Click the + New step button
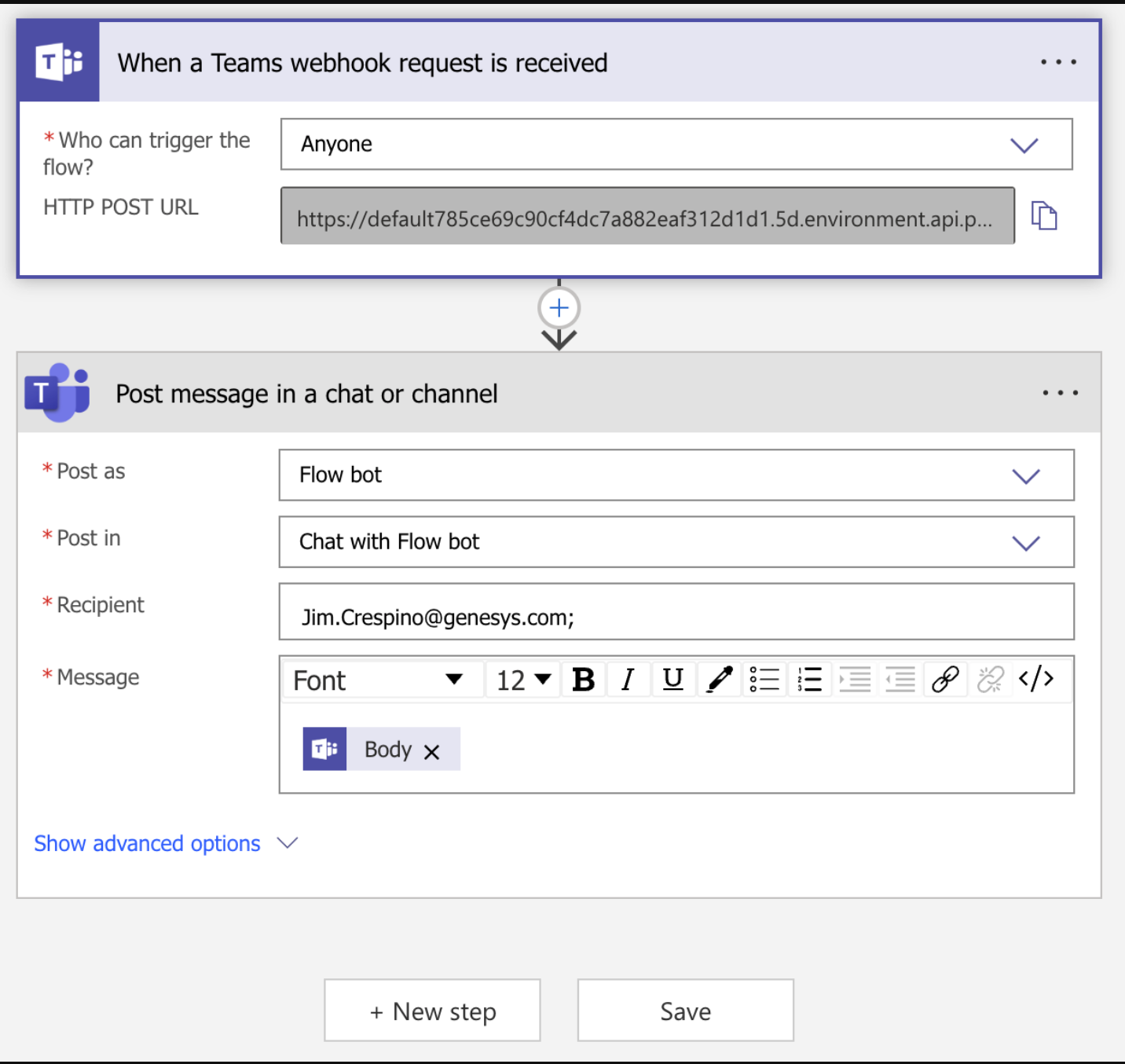 [432, 1011]
